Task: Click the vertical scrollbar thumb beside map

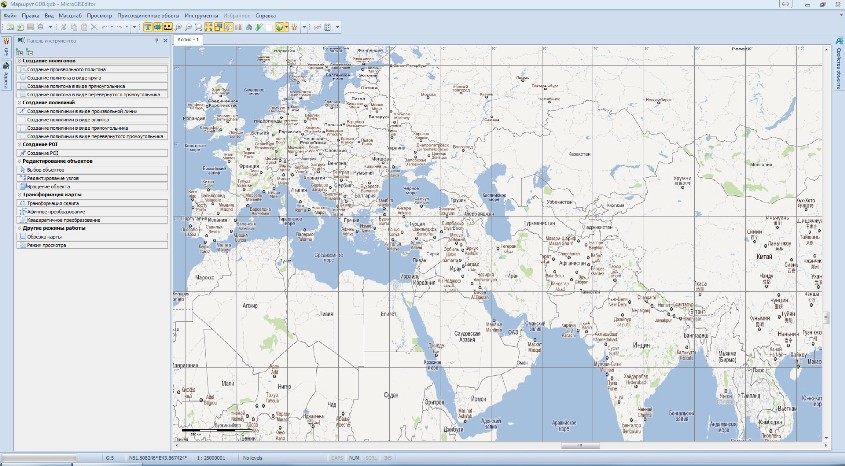Action: tap(827, 317)
